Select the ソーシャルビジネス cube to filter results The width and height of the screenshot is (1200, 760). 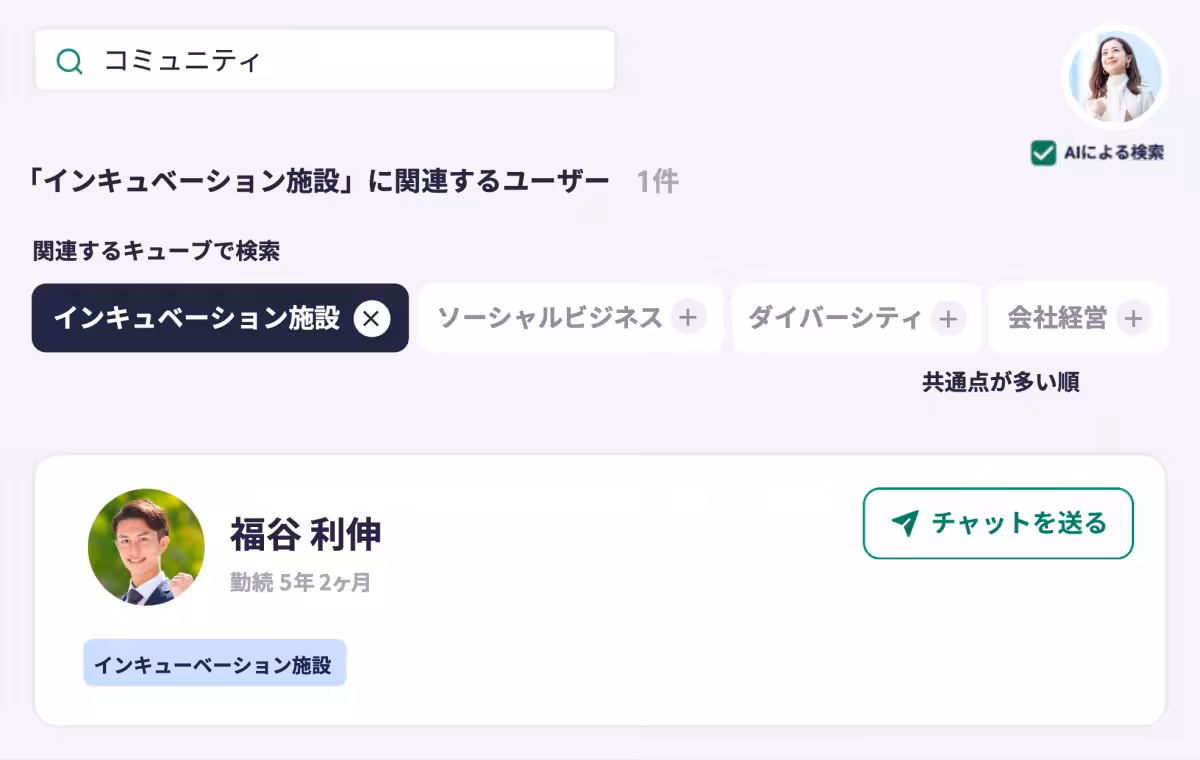point(555,318)
